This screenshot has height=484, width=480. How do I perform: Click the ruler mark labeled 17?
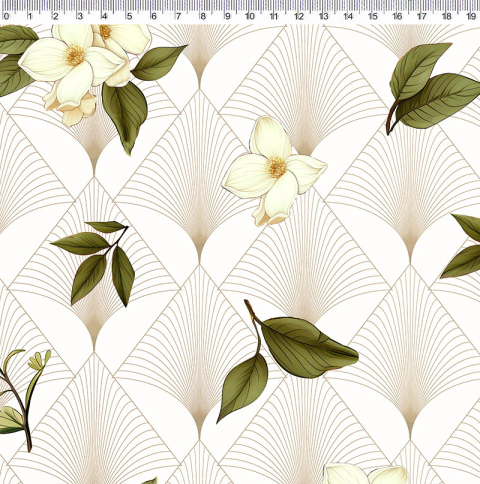(422, 16)
